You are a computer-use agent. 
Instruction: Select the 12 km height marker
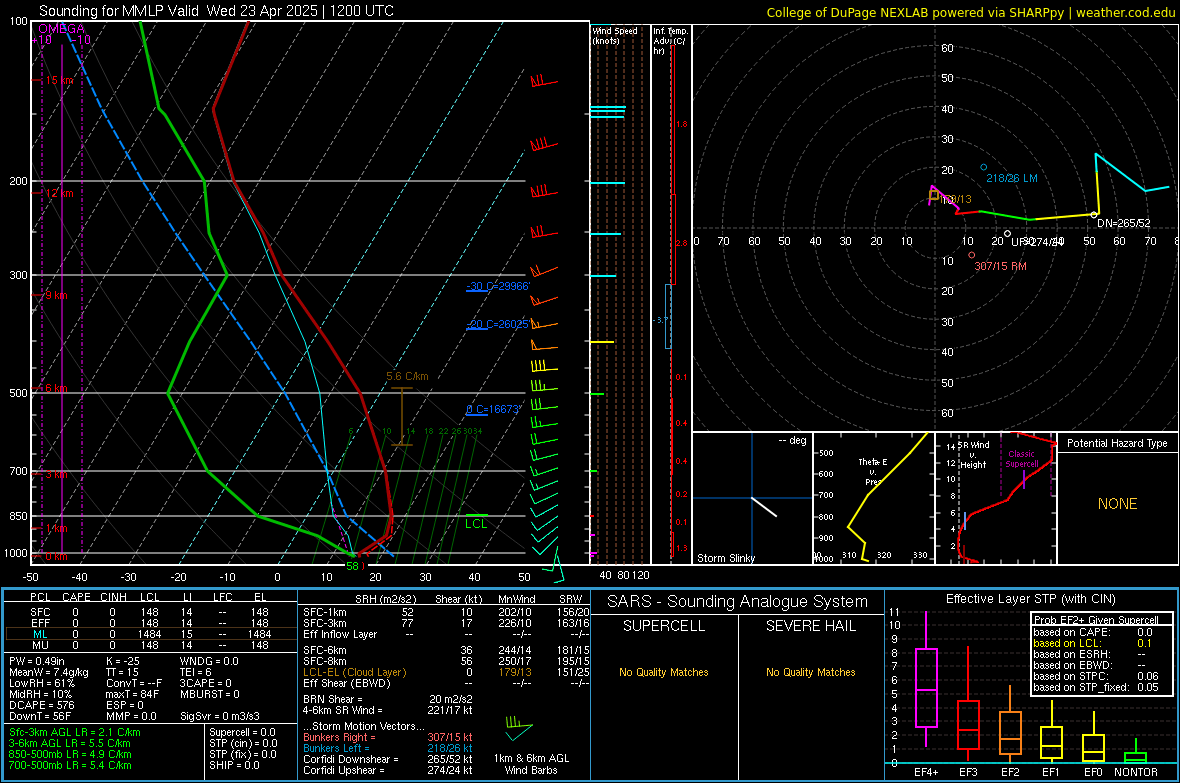(x=59, y=193)
